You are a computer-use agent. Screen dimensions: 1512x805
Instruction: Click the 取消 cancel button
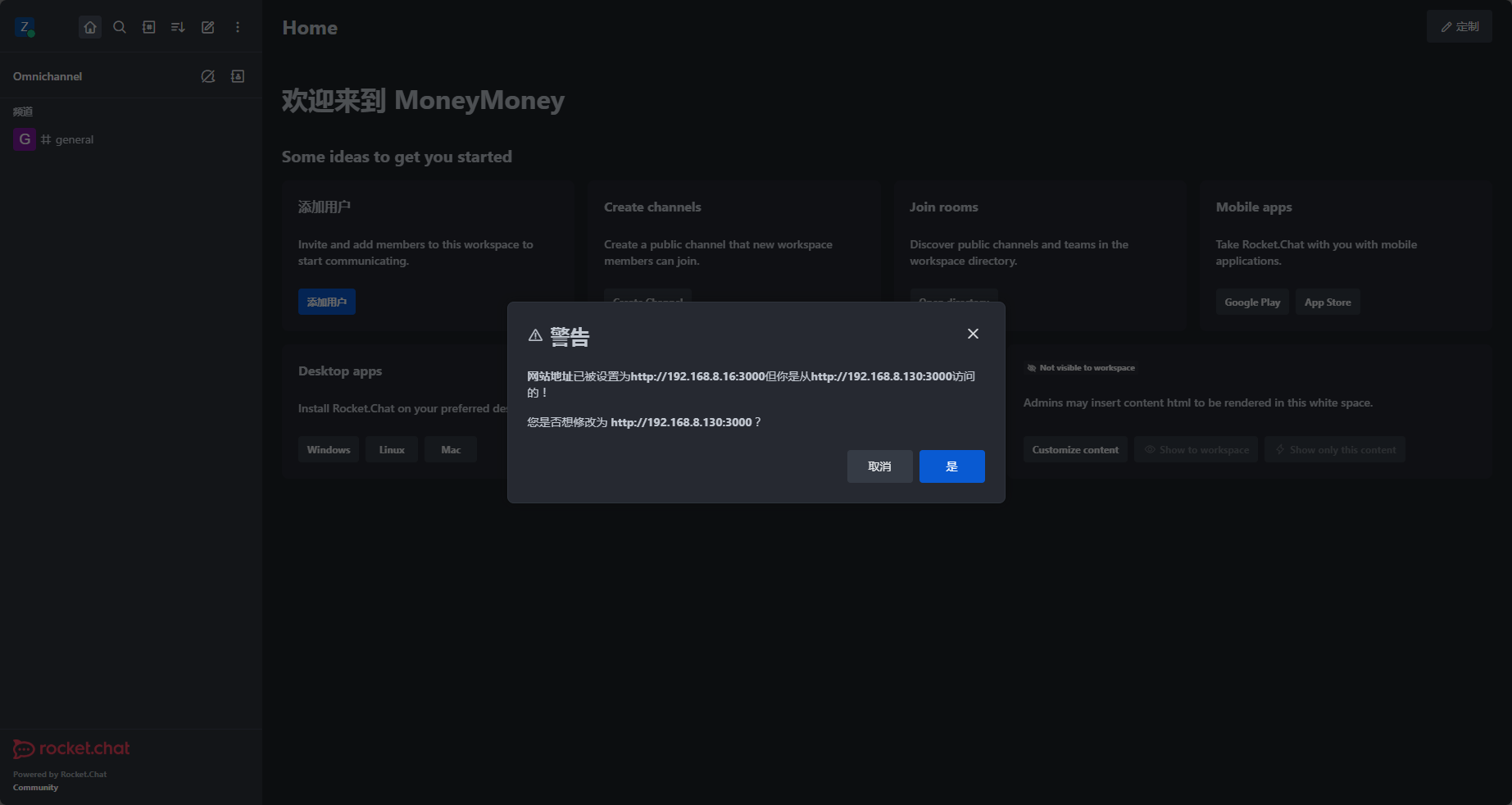(x=879, y=466)
